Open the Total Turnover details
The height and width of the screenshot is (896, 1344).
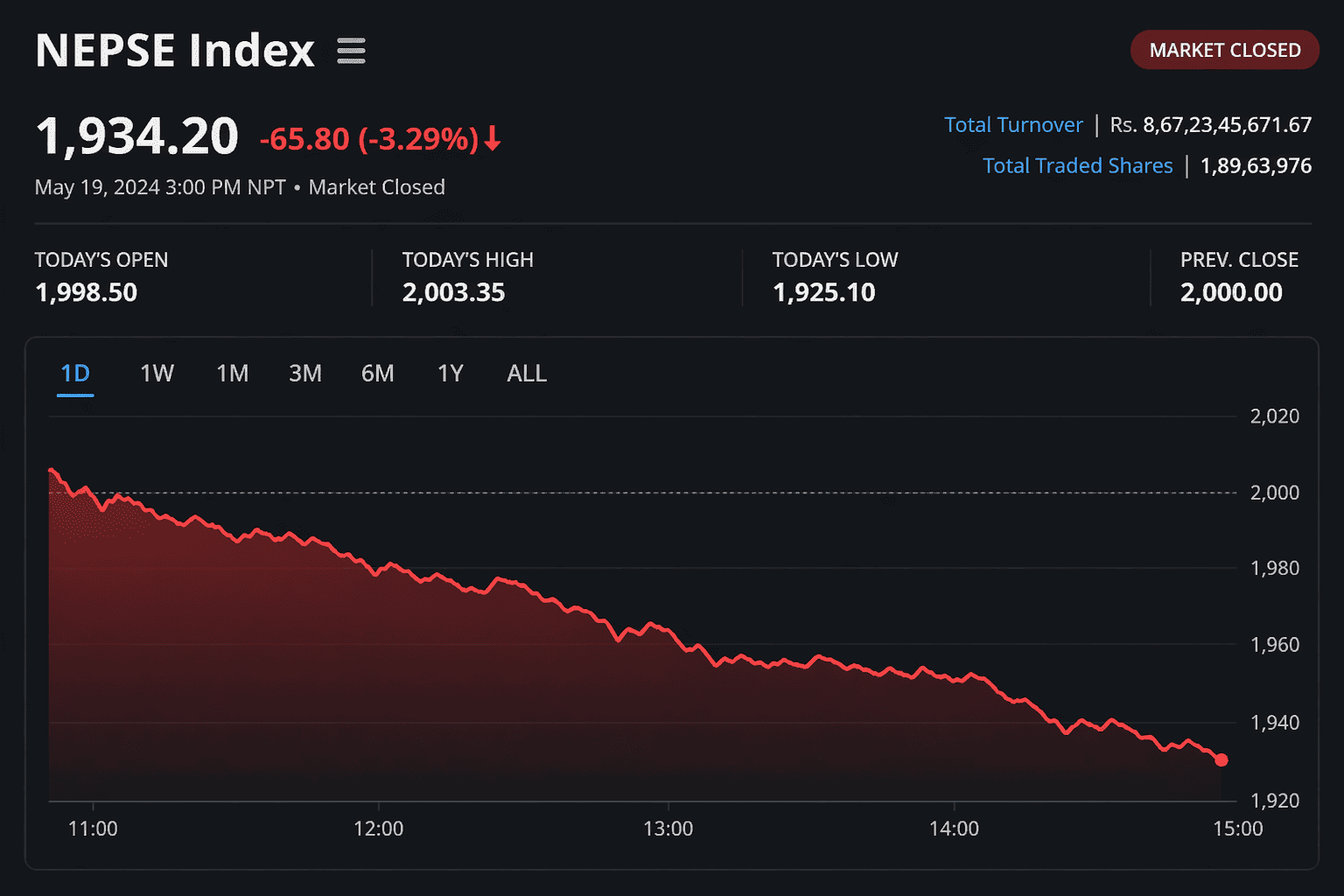click(x=1013, y=124)
